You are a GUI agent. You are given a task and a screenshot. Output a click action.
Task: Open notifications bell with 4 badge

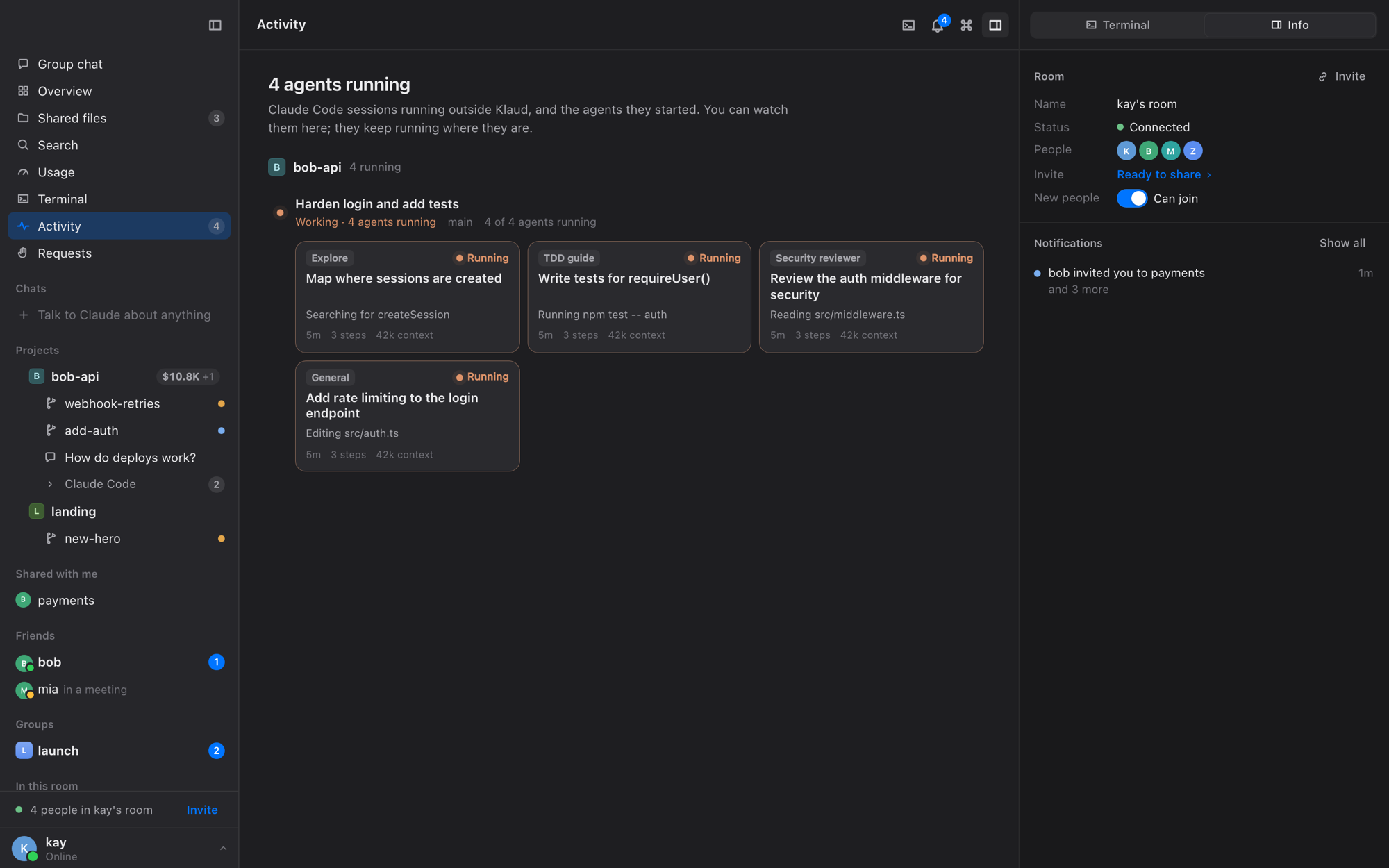click(x=938, y=25)
